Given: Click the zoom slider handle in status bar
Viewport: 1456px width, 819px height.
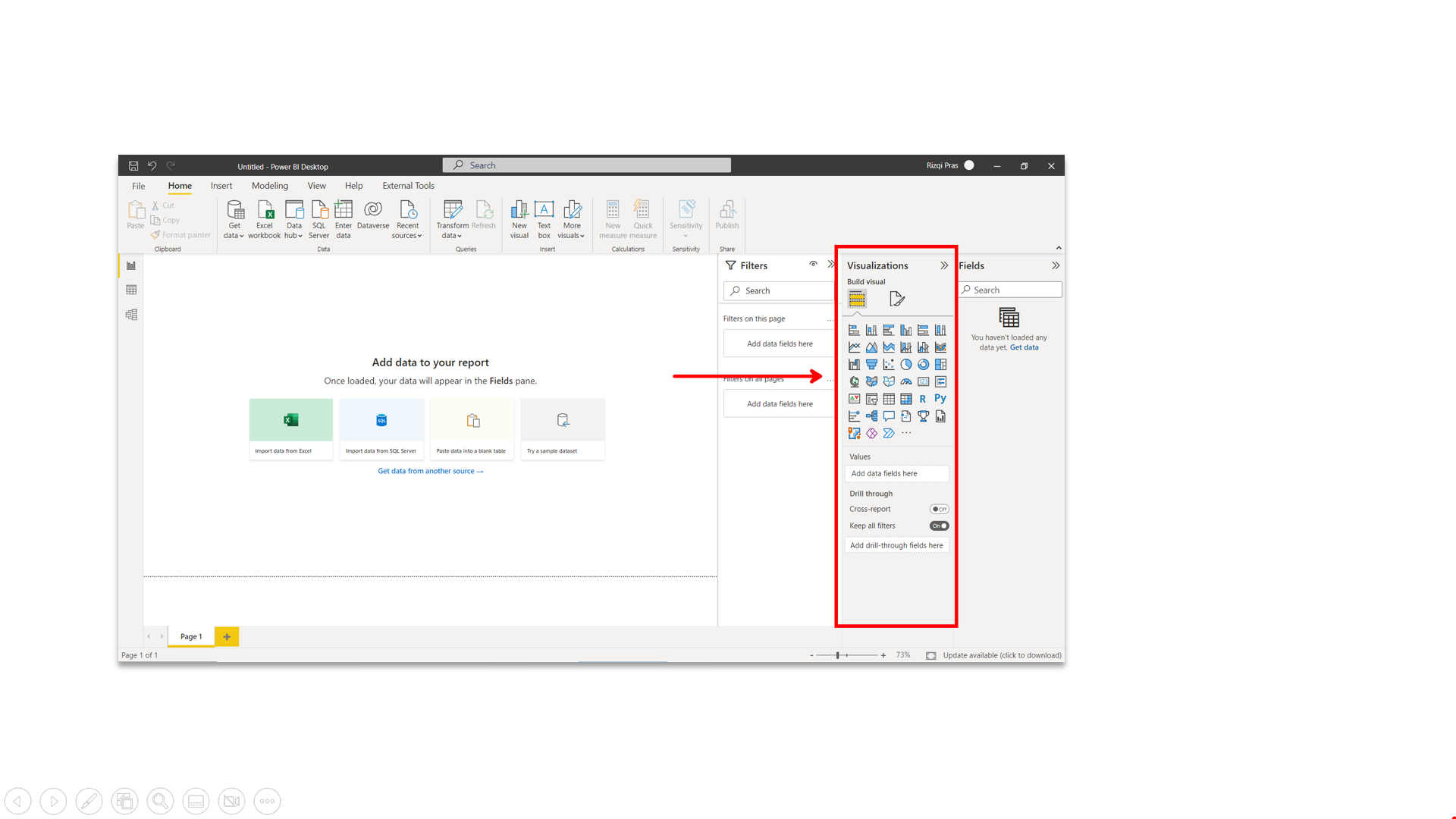Looking at the screenshot, I should click(x=838, y=655).
